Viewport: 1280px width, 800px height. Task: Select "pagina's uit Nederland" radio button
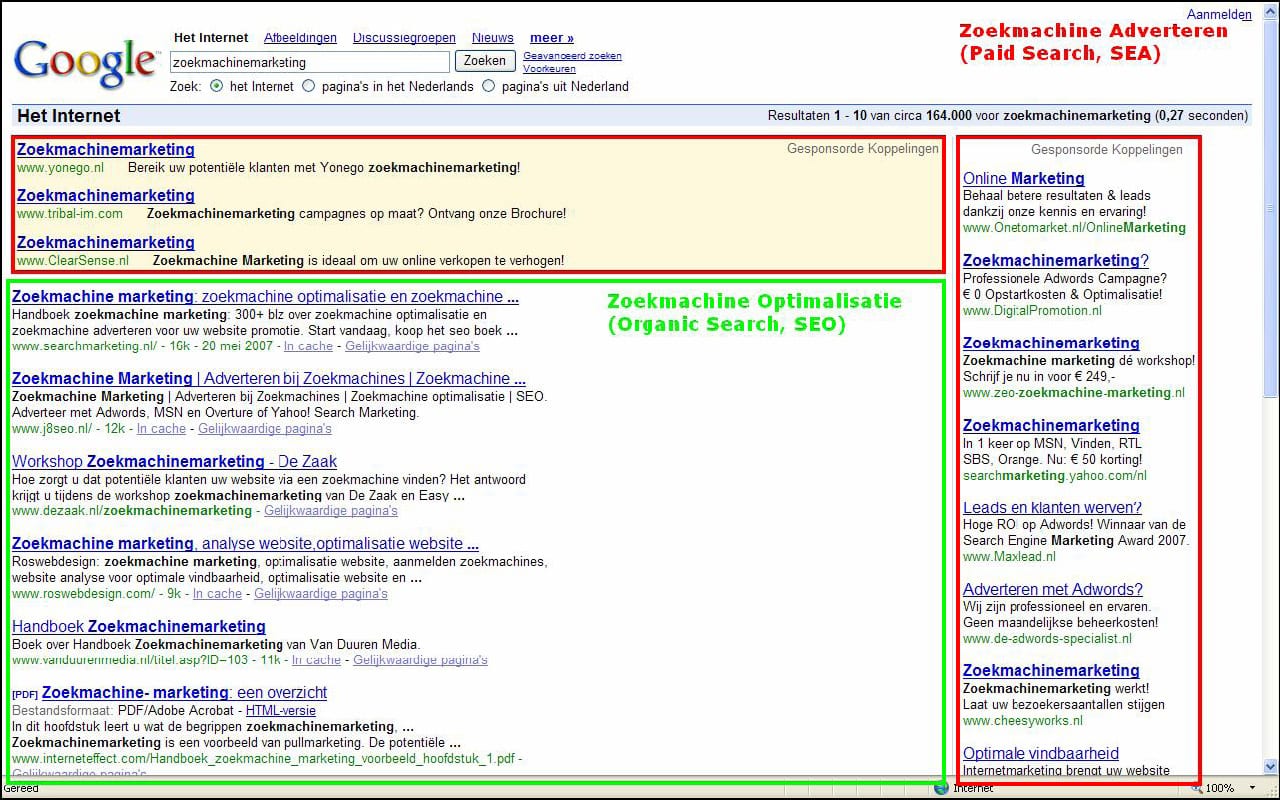point(488,86)
